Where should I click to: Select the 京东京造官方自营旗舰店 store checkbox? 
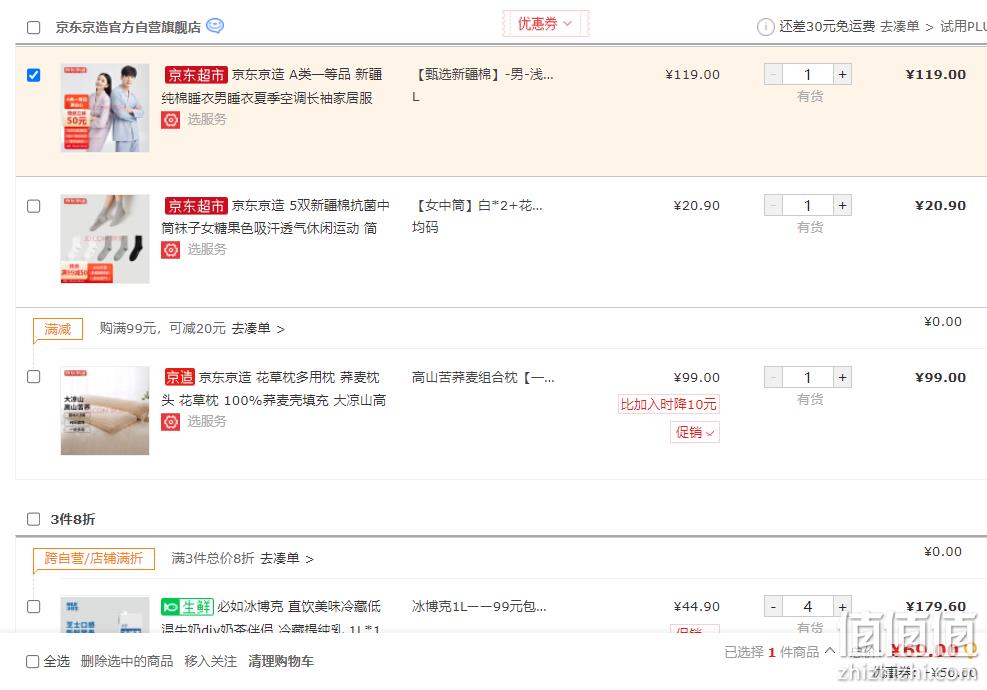click(x=33, y=28)
